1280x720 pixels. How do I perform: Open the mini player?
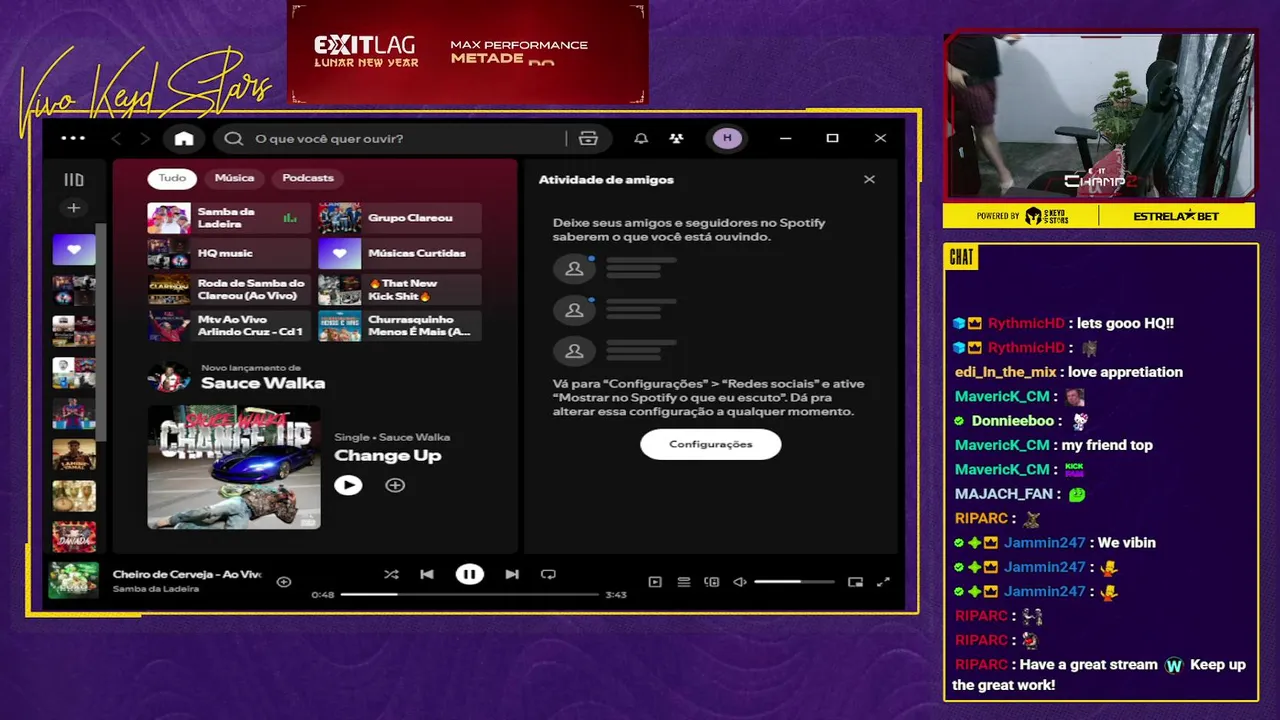855,581
